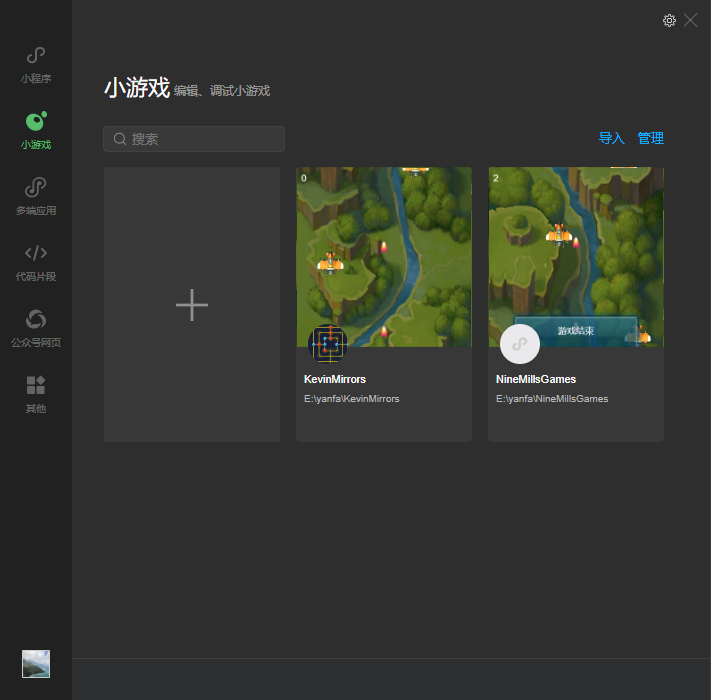This screenshot has width=711, height=700.
Task: Go to the 公众号网页 section
Action: click(36, 328)
